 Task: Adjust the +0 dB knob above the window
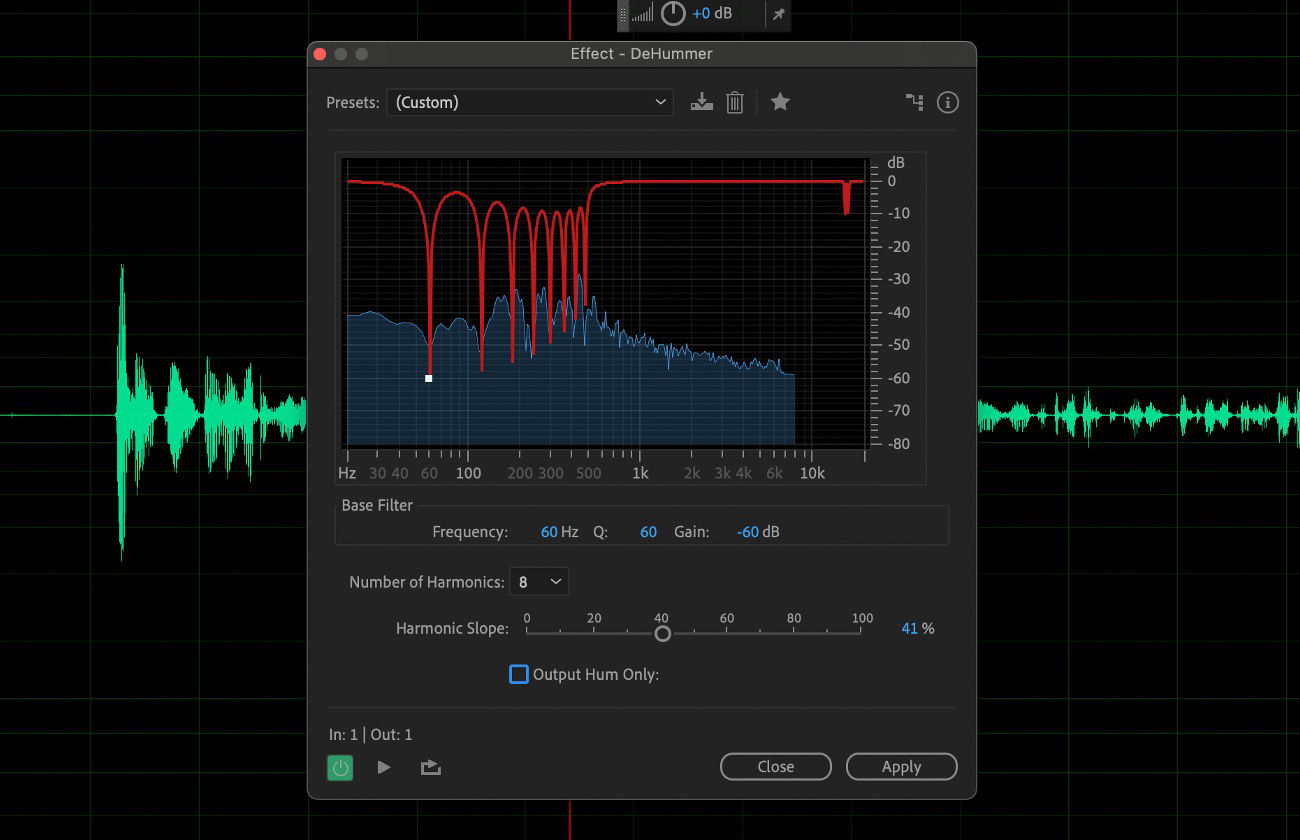(x=673, y=14)
